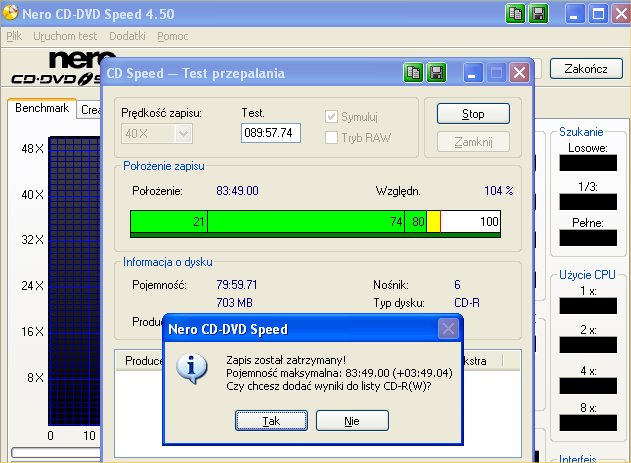Click the Pojemność value 79:59.71
The height and width of the screenshot is (463, 631).
[237, 285]
